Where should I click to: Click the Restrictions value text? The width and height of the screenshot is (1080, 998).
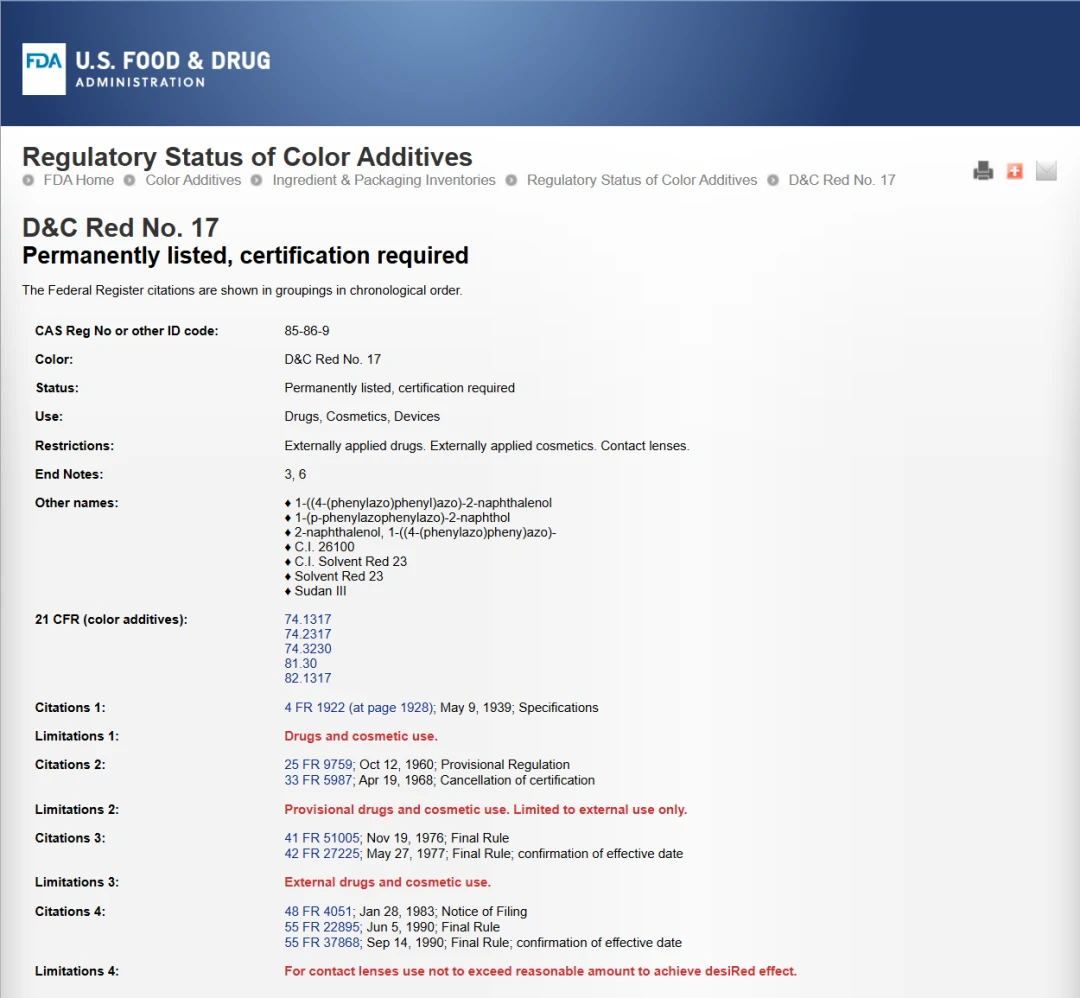(487, 446)
